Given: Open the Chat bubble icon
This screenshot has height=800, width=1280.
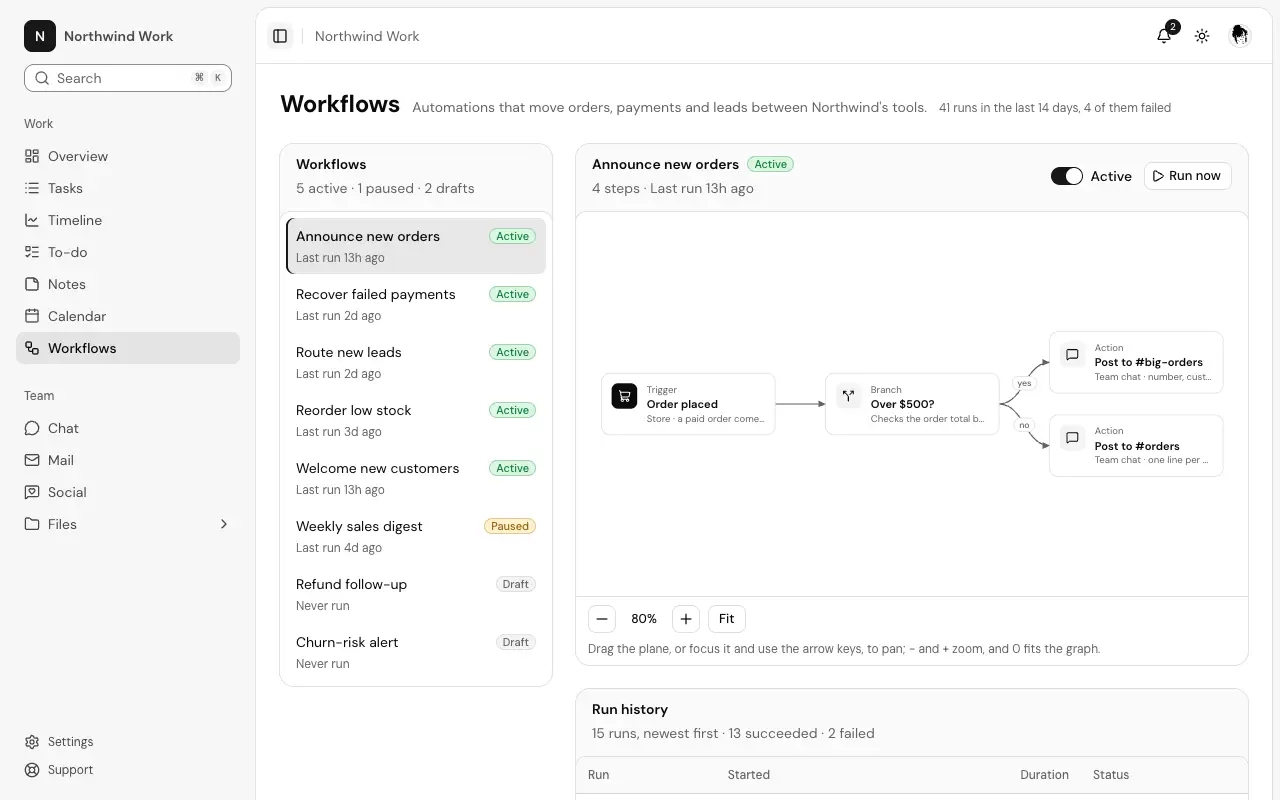Looking at the screenshot, I should [x=32, y=428].
